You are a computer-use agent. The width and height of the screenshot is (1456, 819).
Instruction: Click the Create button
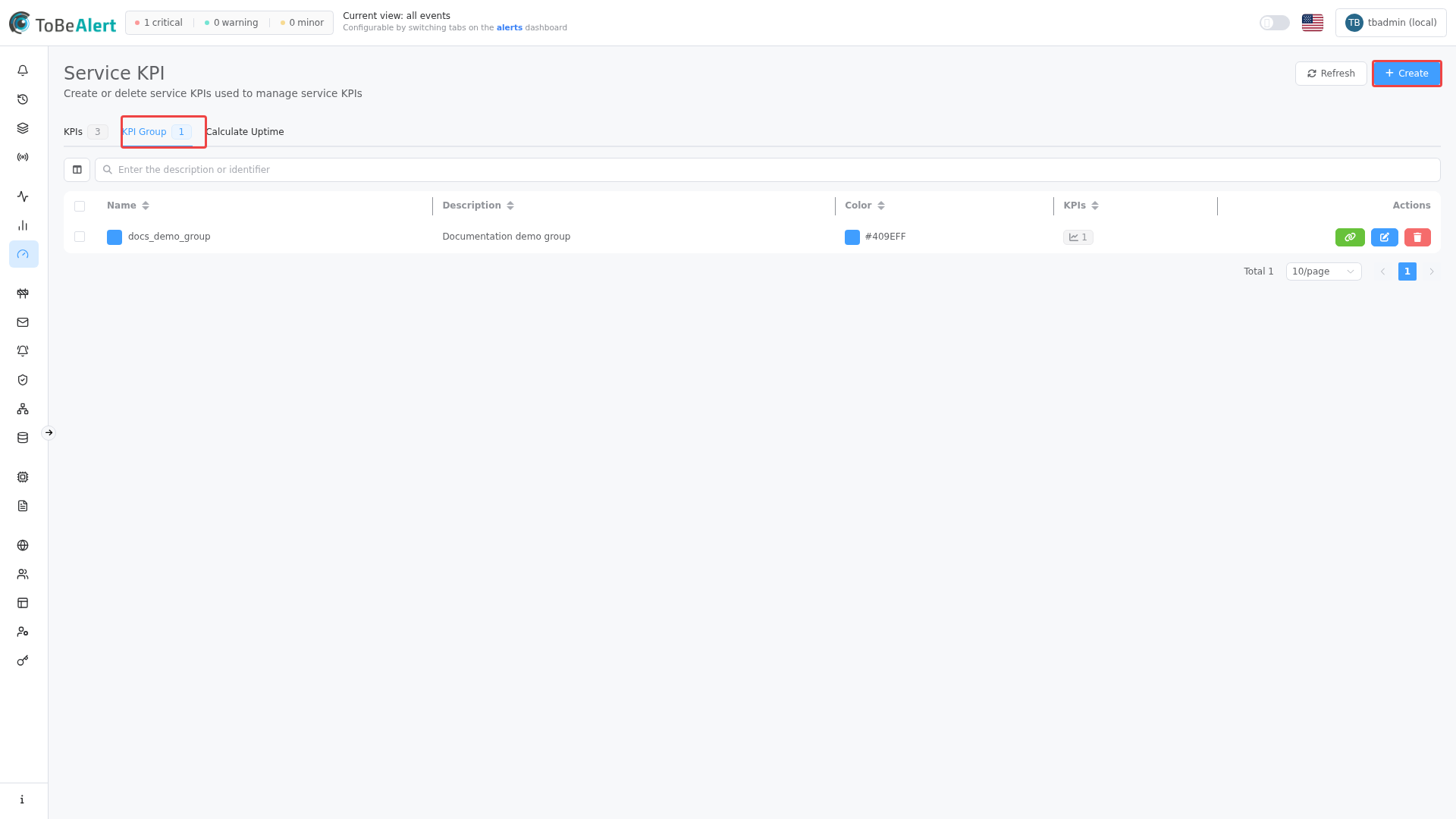click(x=1407, y=74)
